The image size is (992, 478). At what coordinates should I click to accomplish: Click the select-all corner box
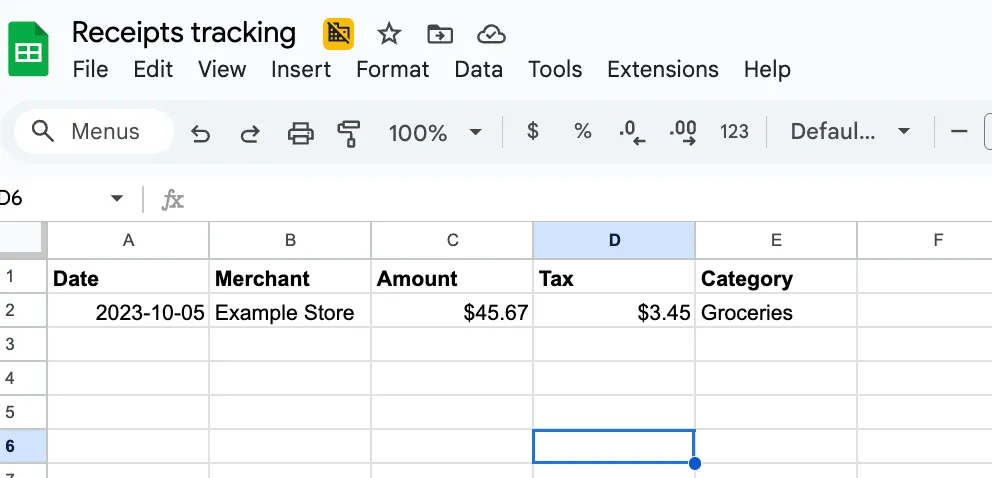23,240
